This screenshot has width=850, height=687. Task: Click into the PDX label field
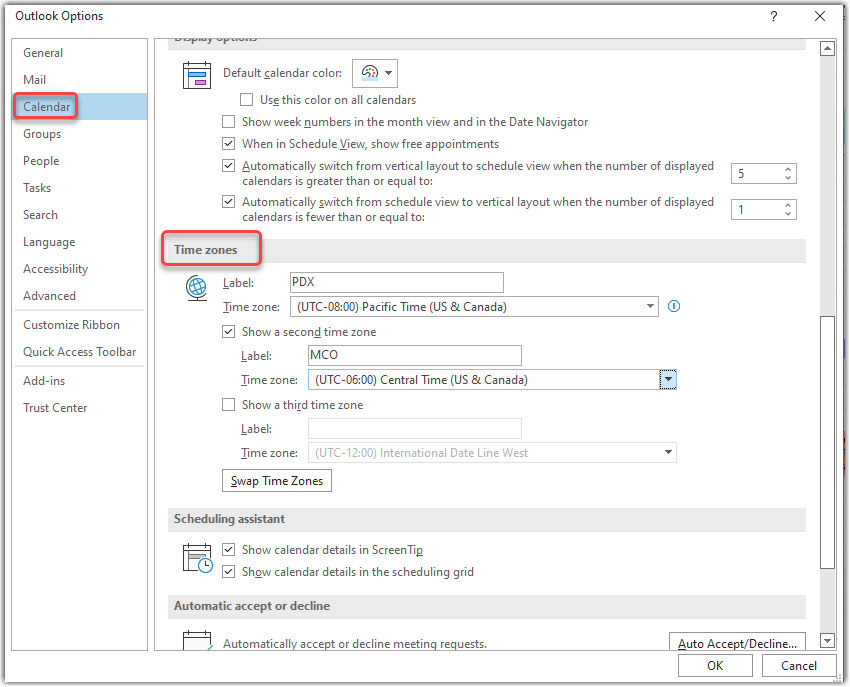point(396,283)
